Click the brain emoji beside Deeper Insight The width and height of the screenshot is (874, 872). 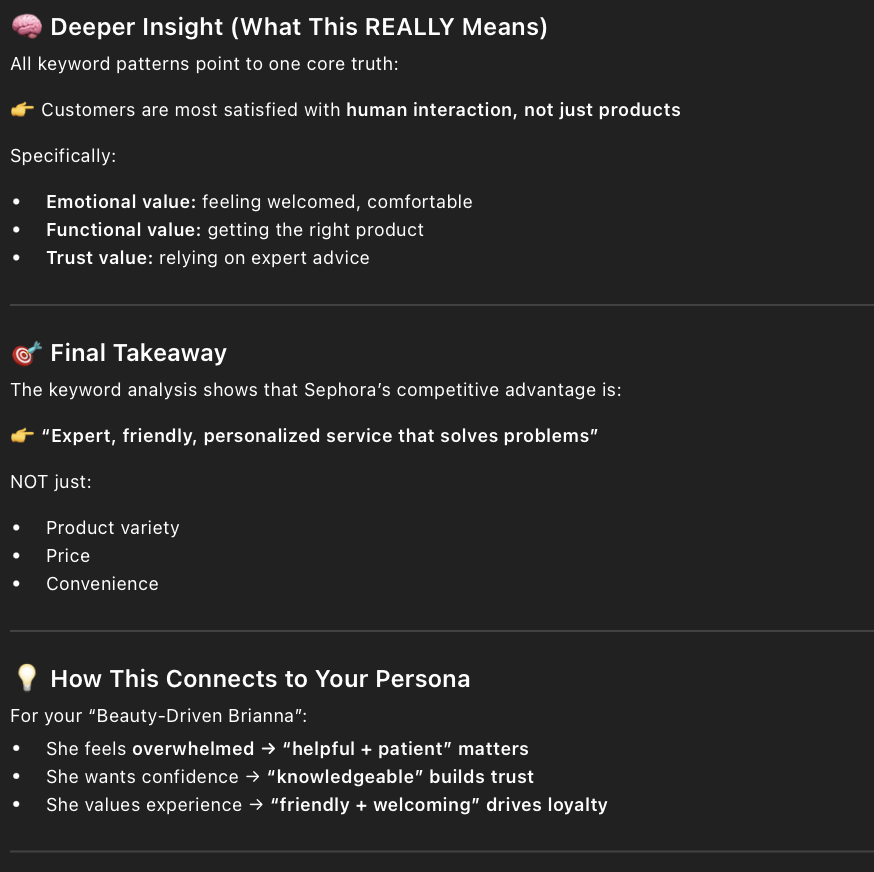[26, 28]
